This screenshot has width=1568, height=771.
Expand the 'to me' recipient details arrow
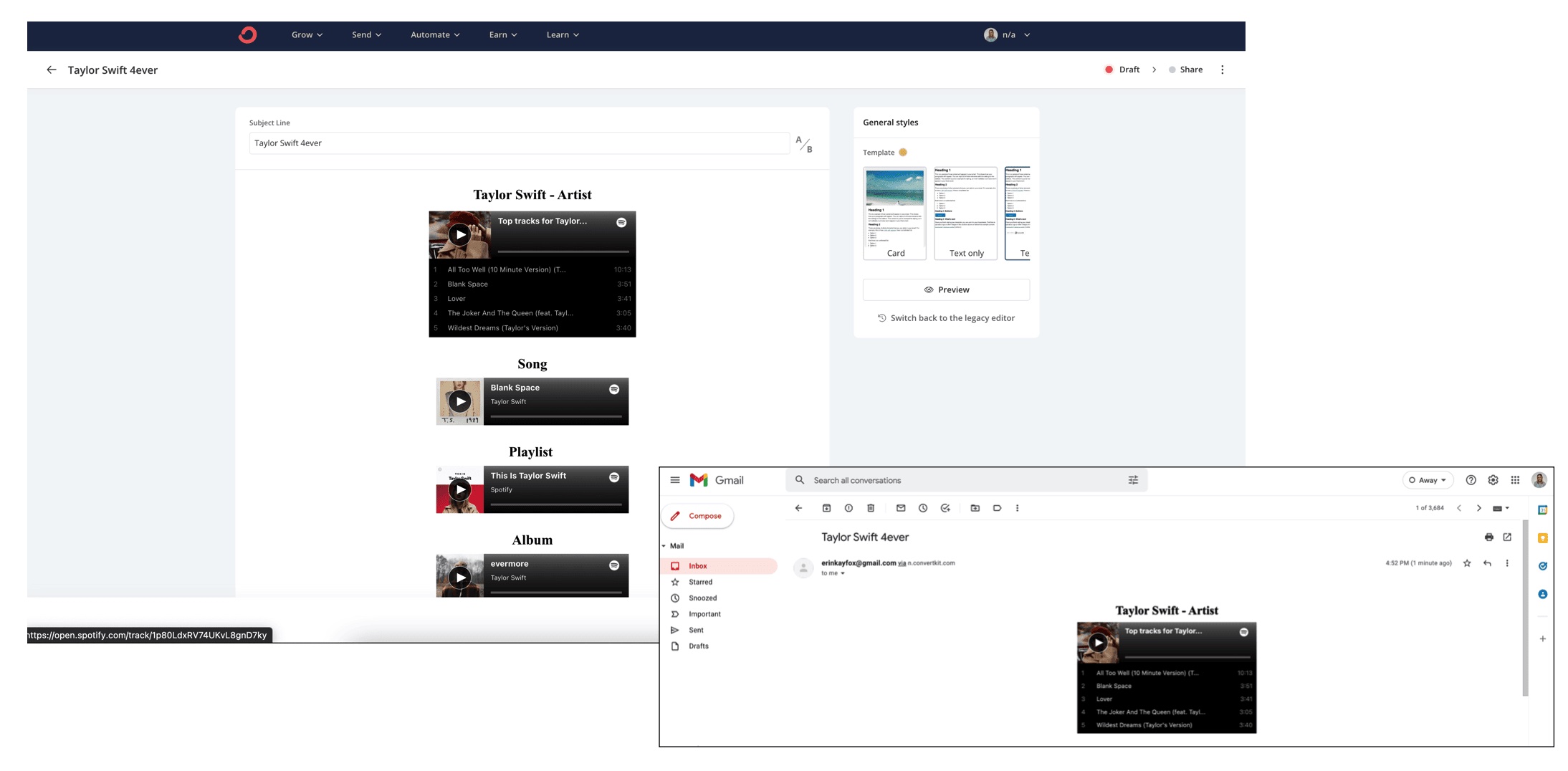pos(843,573)
